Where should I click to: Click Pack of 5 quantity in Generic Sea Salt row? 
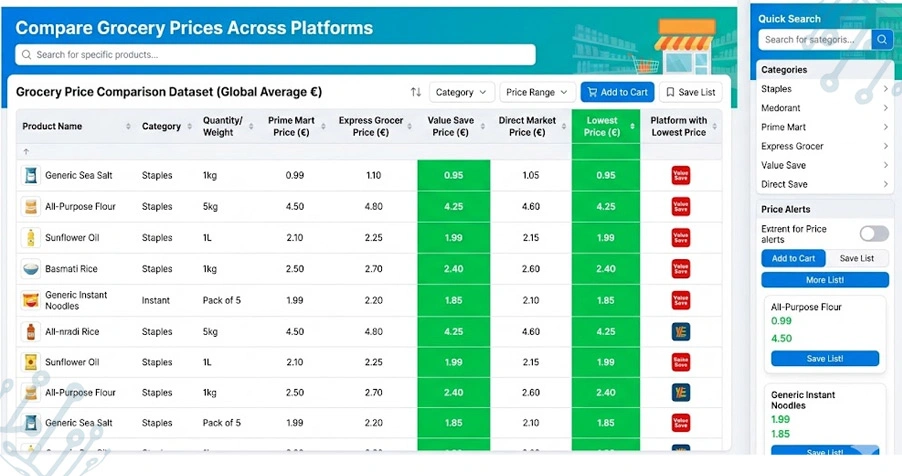[x=221, y=423]
